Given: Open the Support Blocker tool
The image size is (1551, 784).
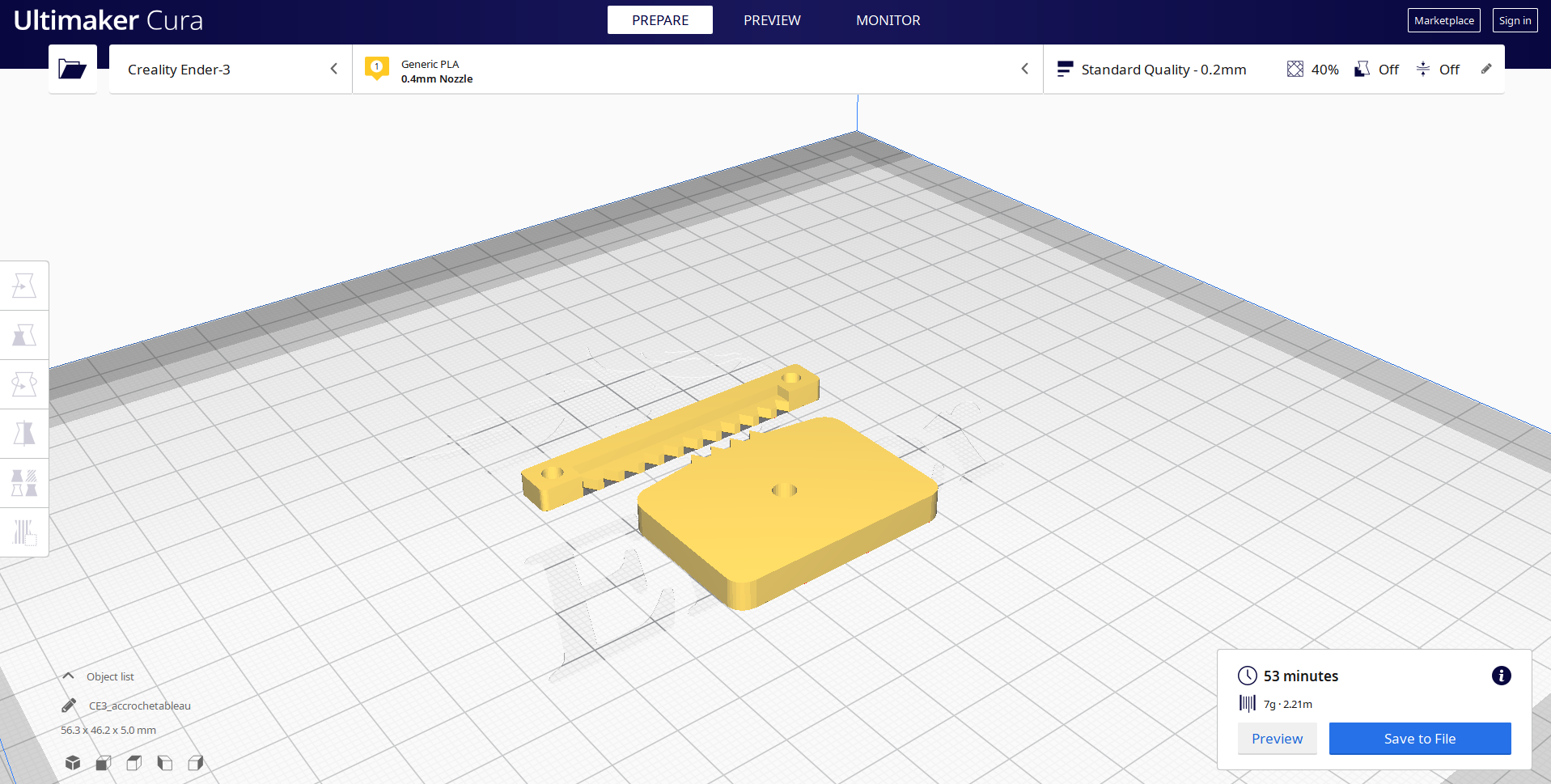Looking at the screenshot, I should tap(24, 532).
